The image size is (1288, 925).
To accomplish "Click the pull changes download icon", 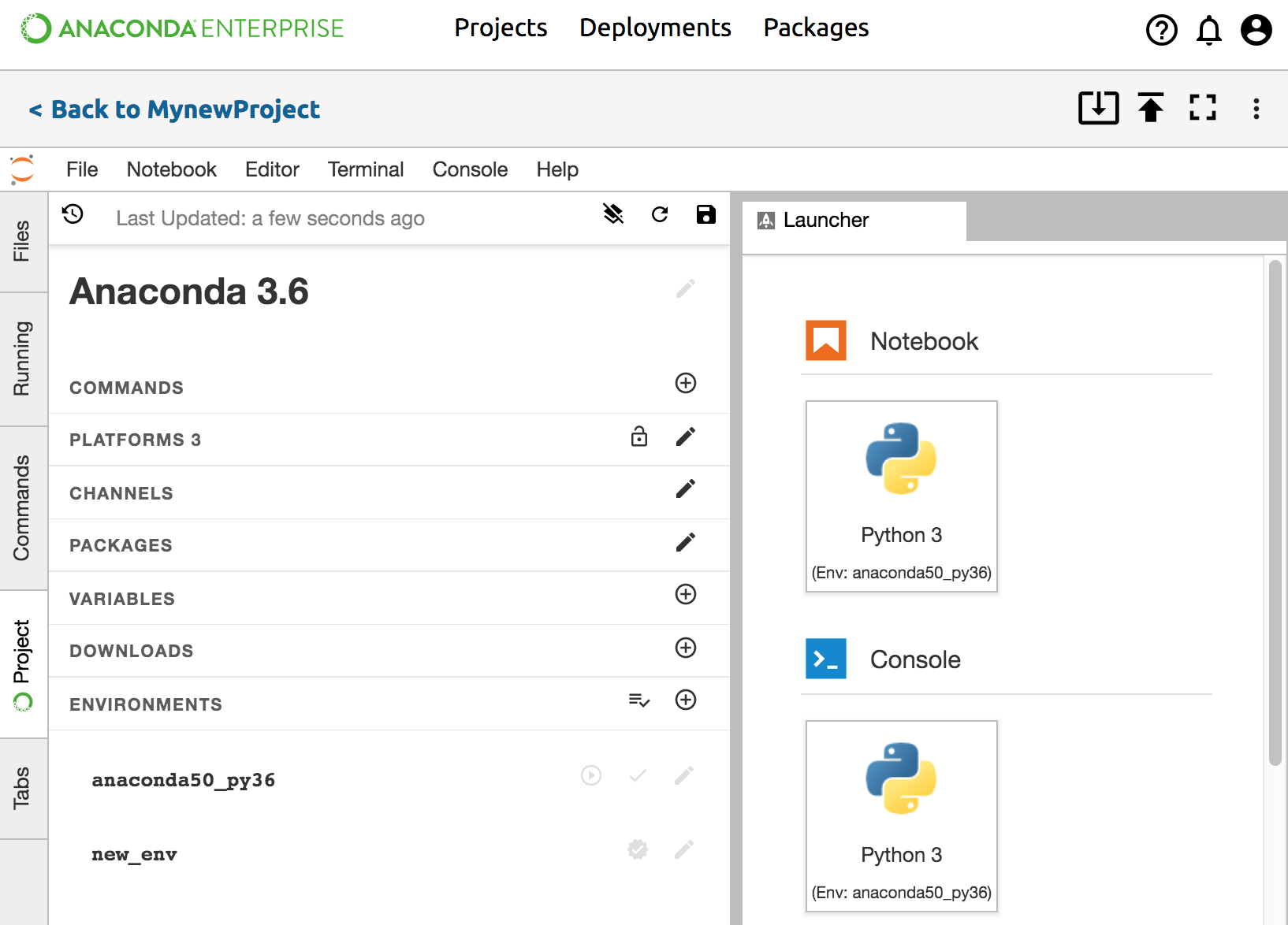I will 1098,108.
